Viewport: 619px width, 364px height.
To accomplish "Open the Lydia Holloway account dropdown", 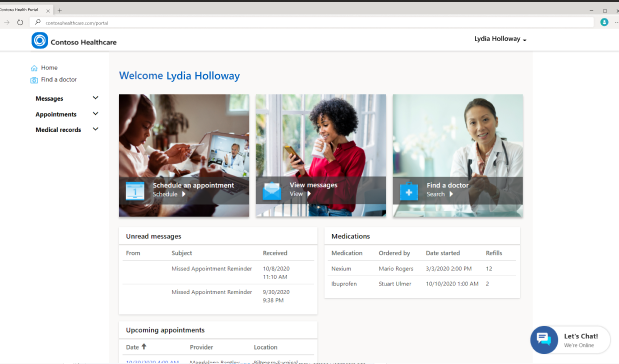I will coord(500,39).
